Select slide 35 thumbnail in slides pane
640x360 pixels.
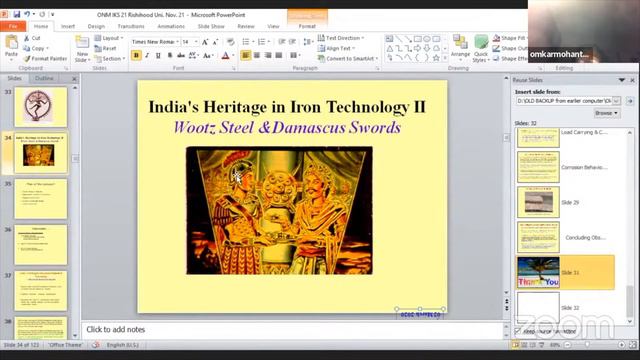coord(40,199)
